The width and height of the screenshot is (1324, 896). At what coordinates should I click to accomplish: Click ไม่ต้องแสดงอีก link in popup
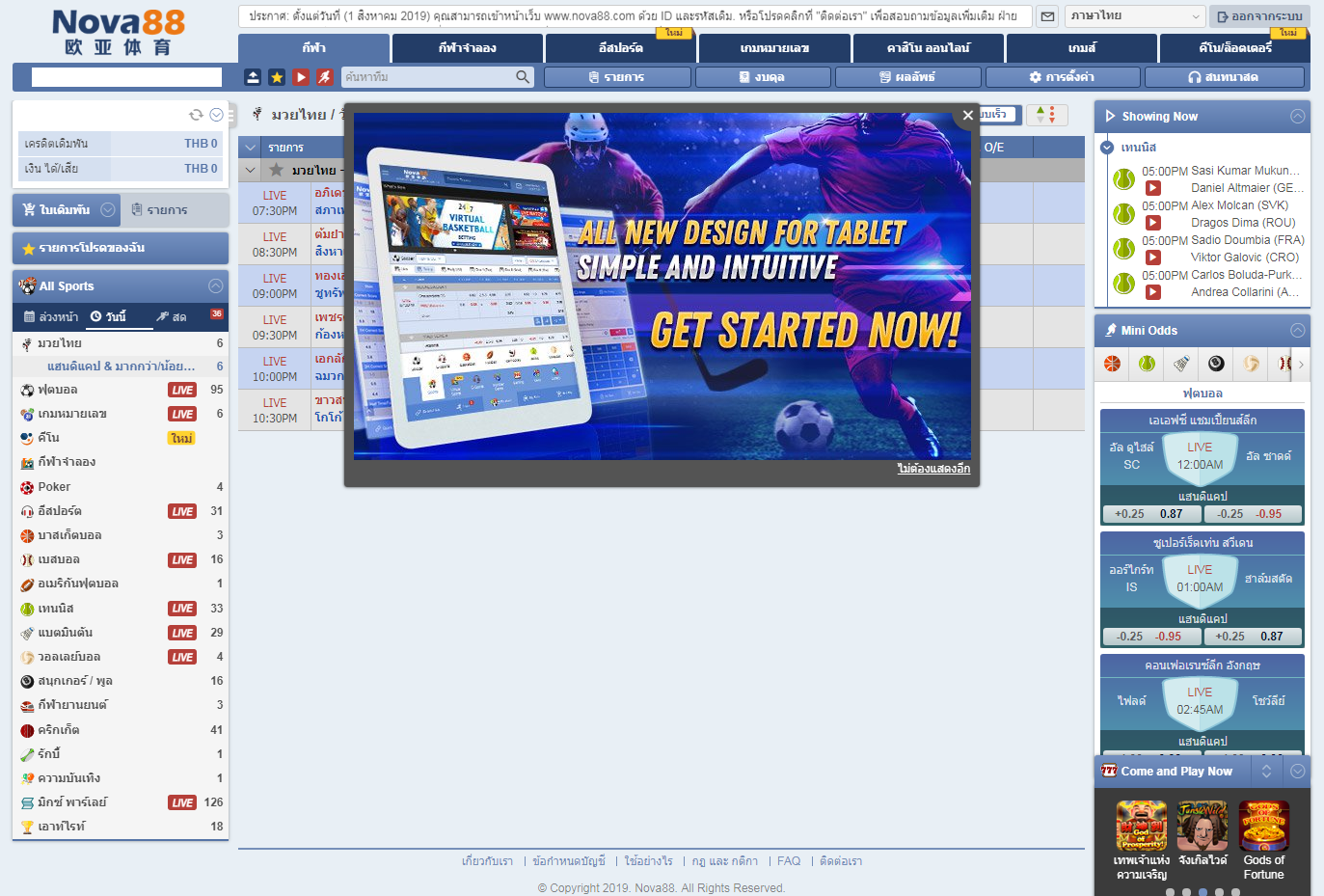coord(933,469)
